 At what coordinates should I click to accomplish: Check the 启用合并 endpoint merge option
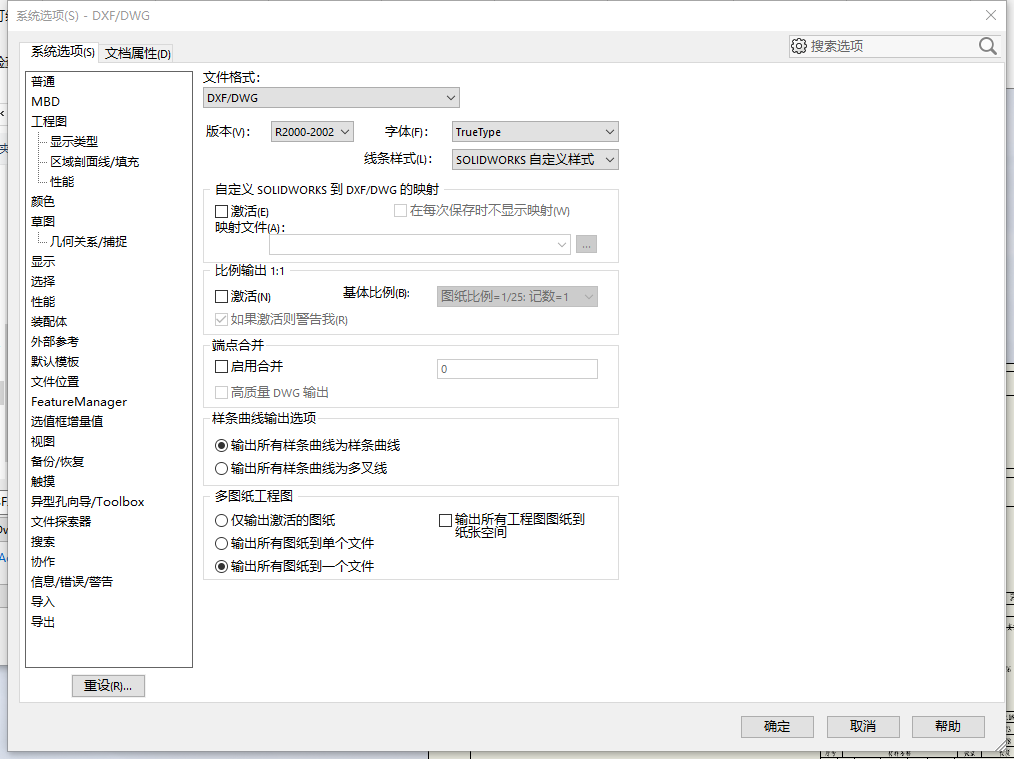click(222, 367)
